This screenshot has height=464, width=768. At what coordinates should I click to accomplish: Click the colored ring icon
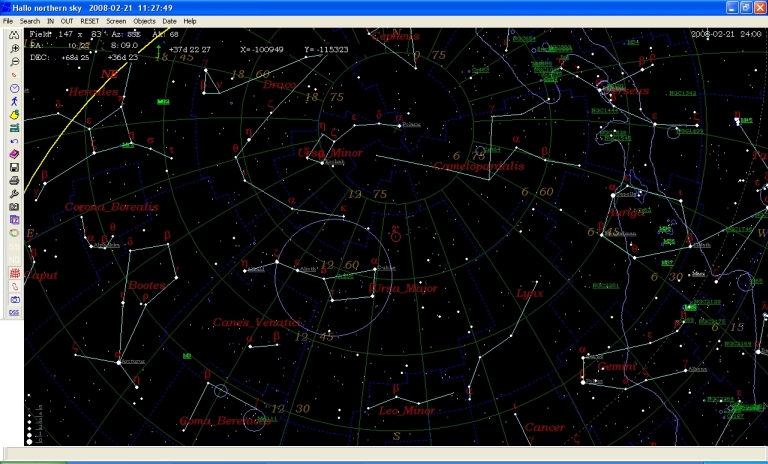point(14,233)
